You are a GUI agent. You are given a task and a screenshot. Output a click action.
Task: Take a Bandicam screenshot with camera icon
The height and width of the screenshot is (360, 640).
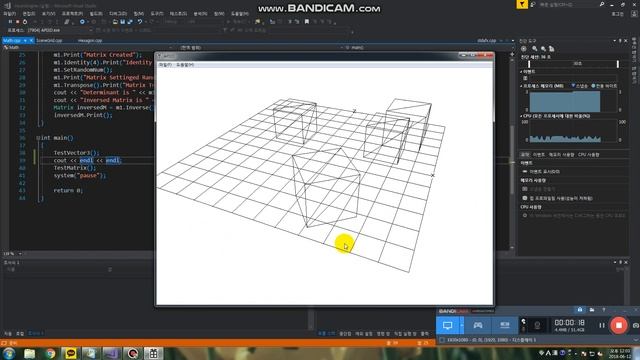point(636,325)
